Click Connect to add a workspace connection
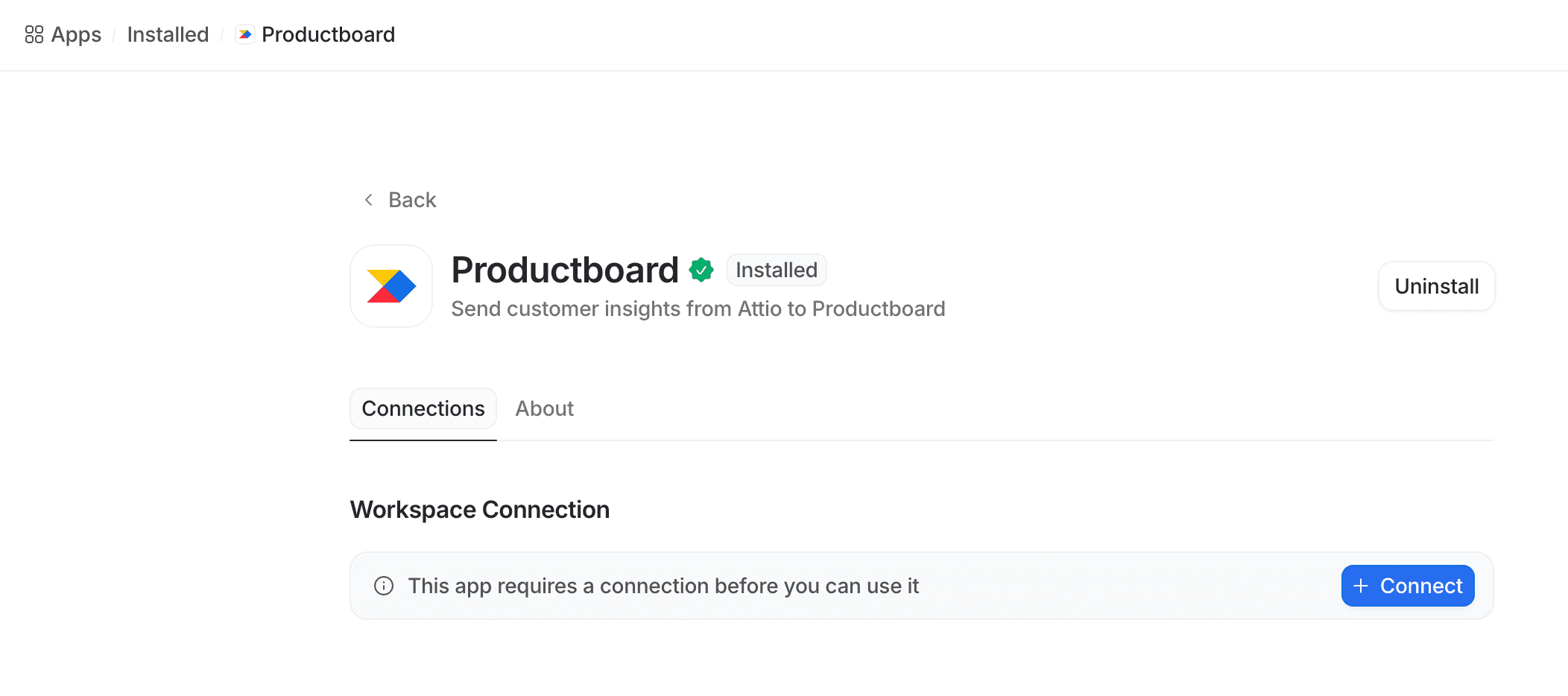Image resolution: width=1568 pixels, height=696 pixels. 1407,586
